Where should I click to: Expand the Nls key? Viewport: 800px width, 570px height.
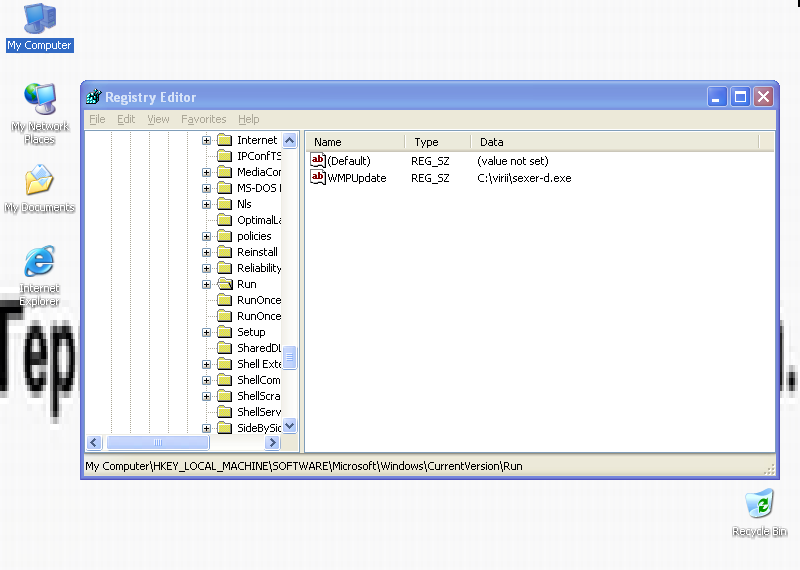tap(206, 204)
